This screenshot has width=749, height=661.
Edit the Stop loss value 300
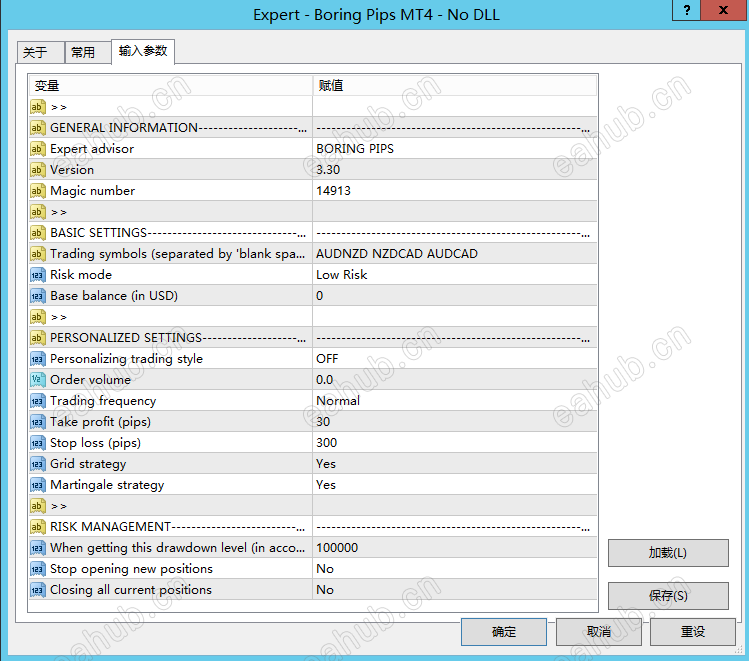click(x=455, y=443)
